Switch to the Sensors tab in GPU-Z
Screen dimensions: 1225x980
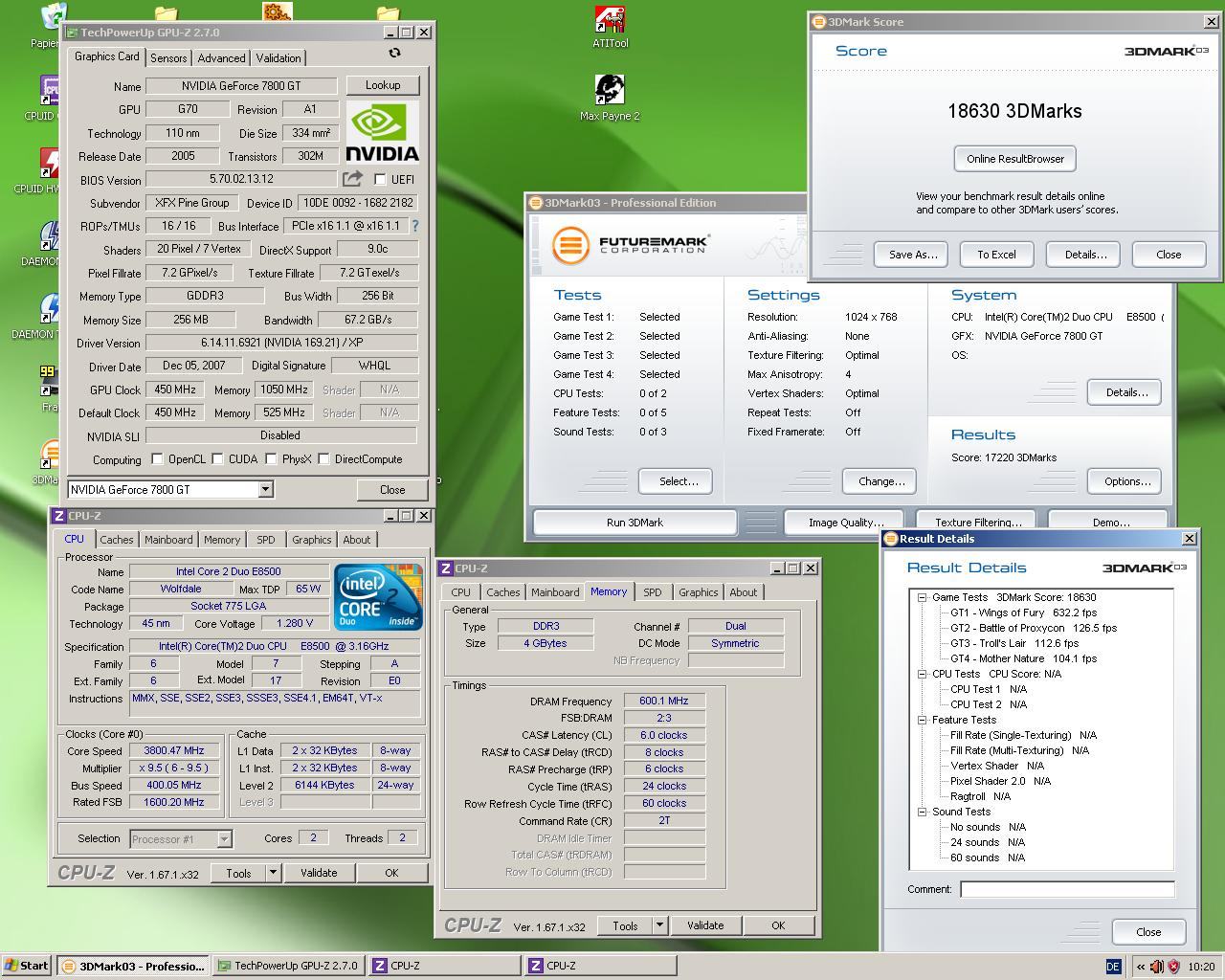pos(168,58)
